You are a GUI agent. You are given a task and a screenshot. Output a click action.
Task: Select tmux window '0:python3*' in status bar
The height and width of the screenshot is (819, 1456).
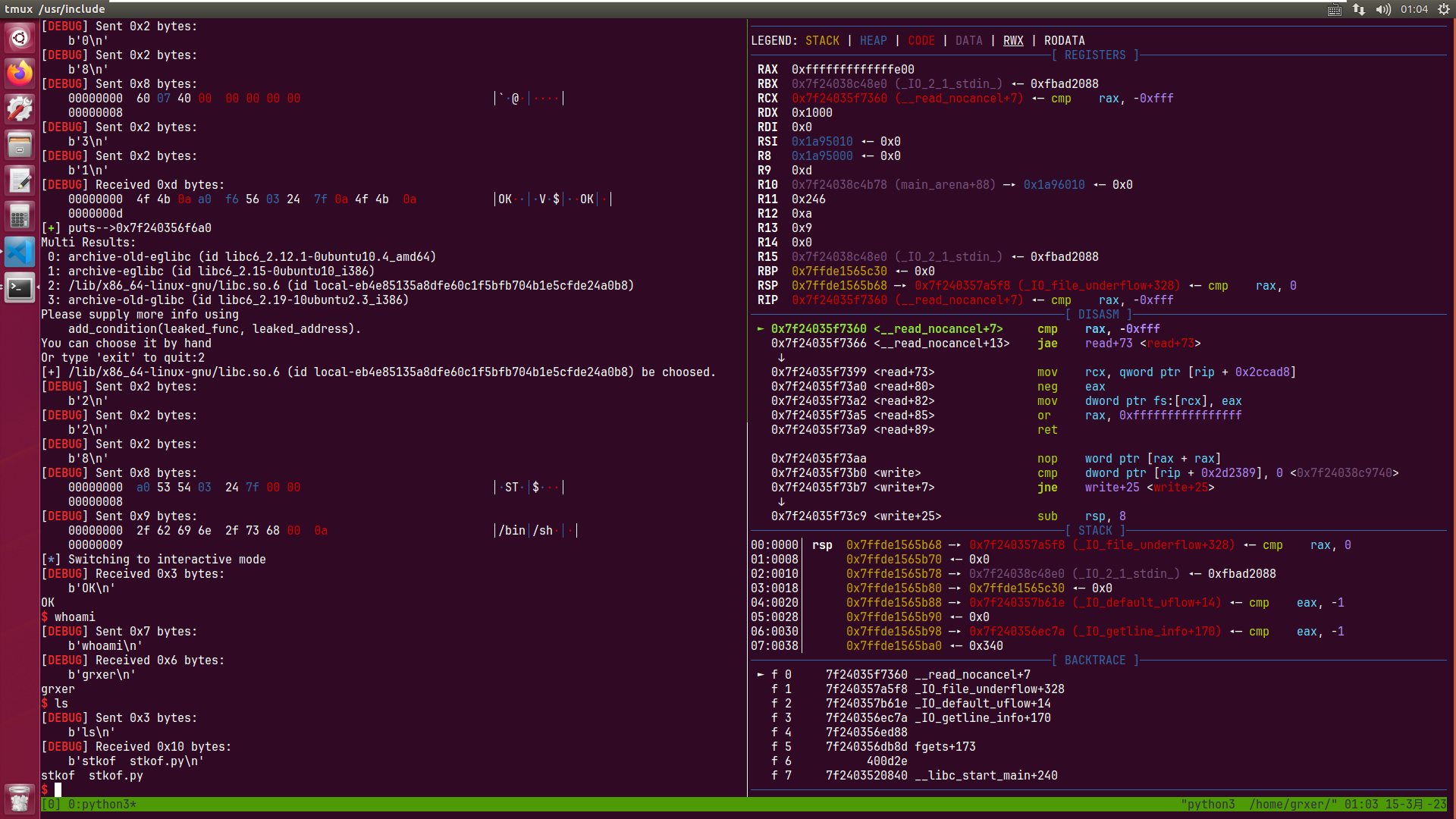[x=102, y=804]
